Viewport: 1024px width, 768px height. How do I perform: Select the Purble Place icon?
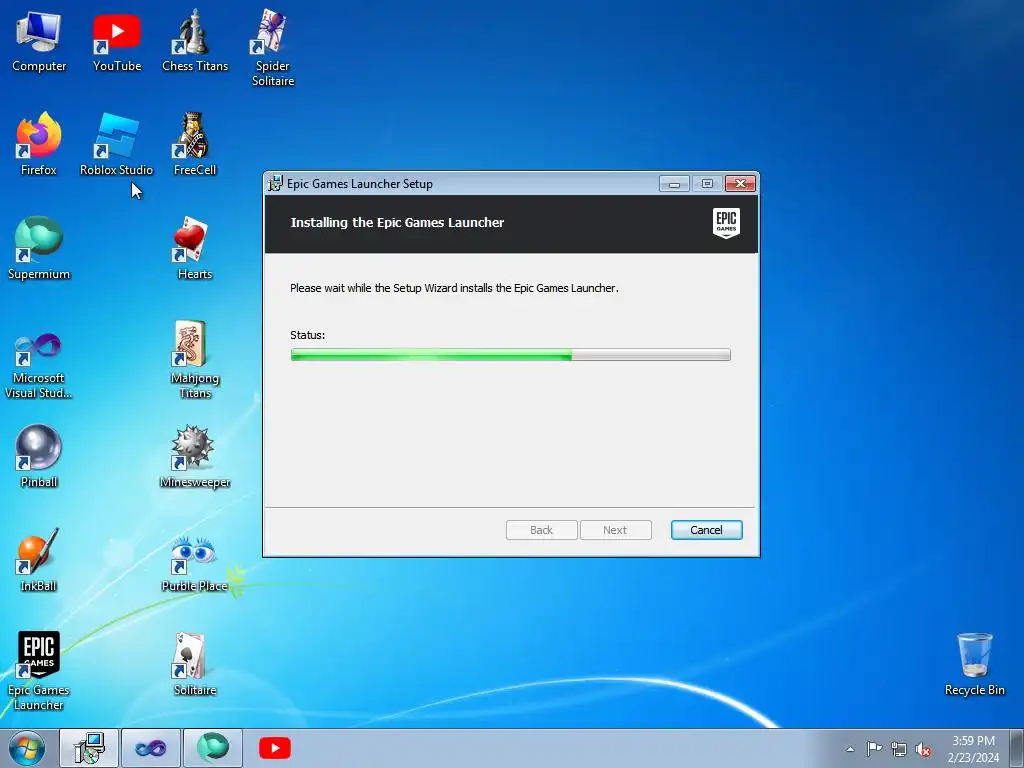click(x=195, y=563)
